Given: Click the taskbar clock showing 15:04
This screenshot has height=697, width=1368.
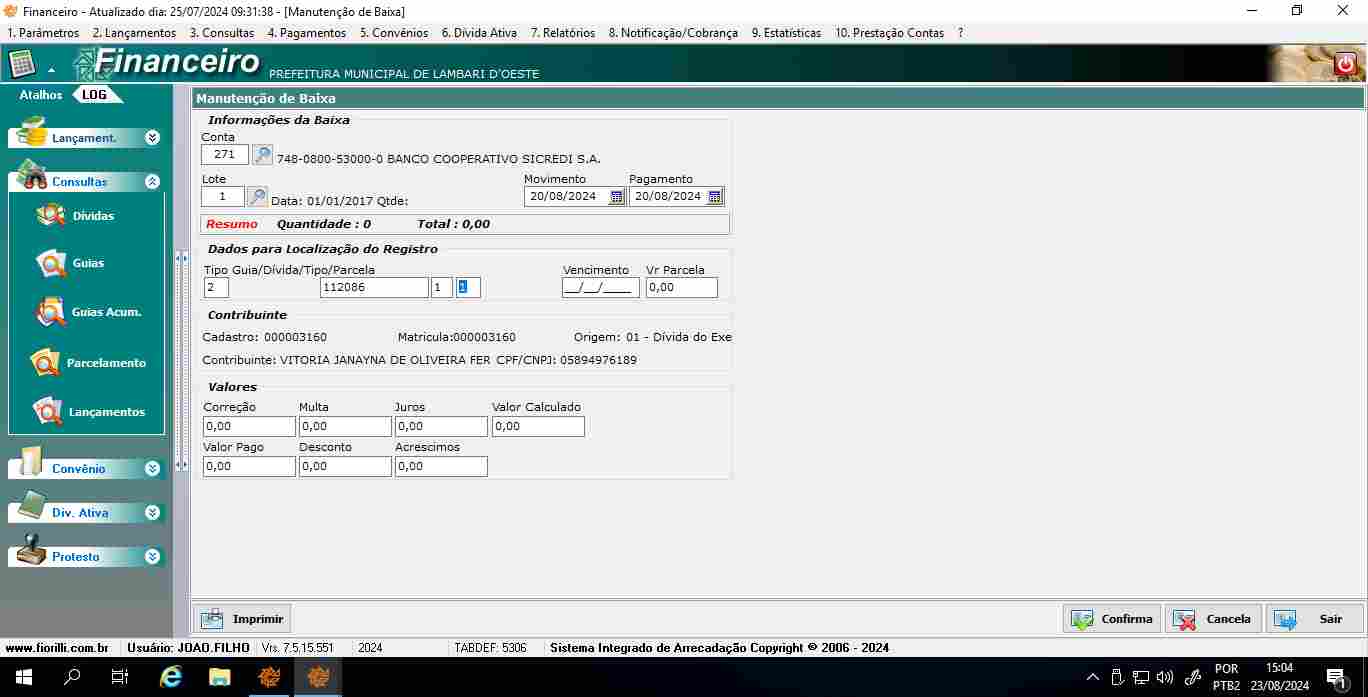Looking at the screenshot, I should pos(1279,677).
